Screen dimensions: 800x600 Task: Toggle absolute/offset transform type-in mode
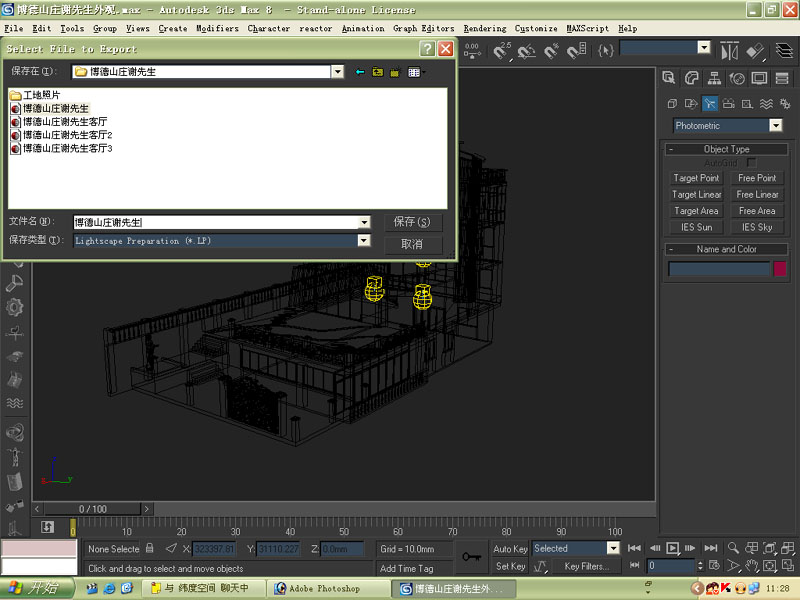(x=171, y=548)
